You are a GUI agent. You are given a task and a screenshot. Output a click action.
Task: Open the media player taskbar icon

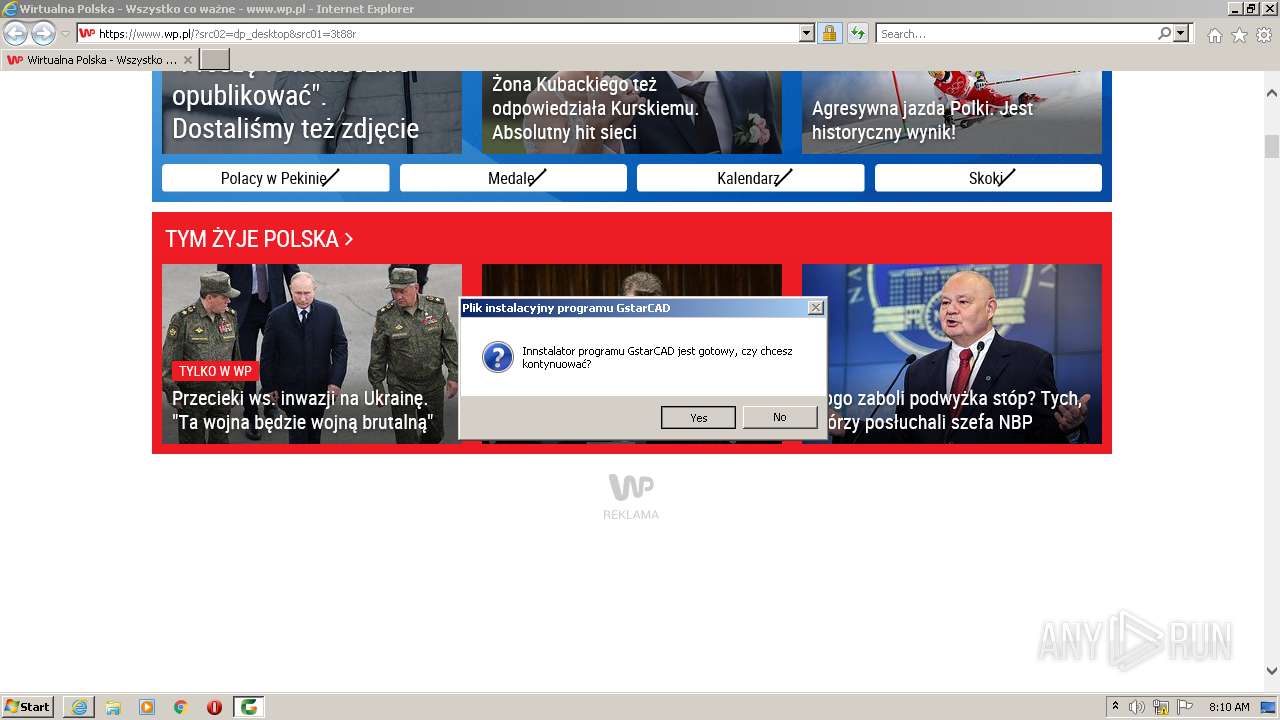coord(147,707)
